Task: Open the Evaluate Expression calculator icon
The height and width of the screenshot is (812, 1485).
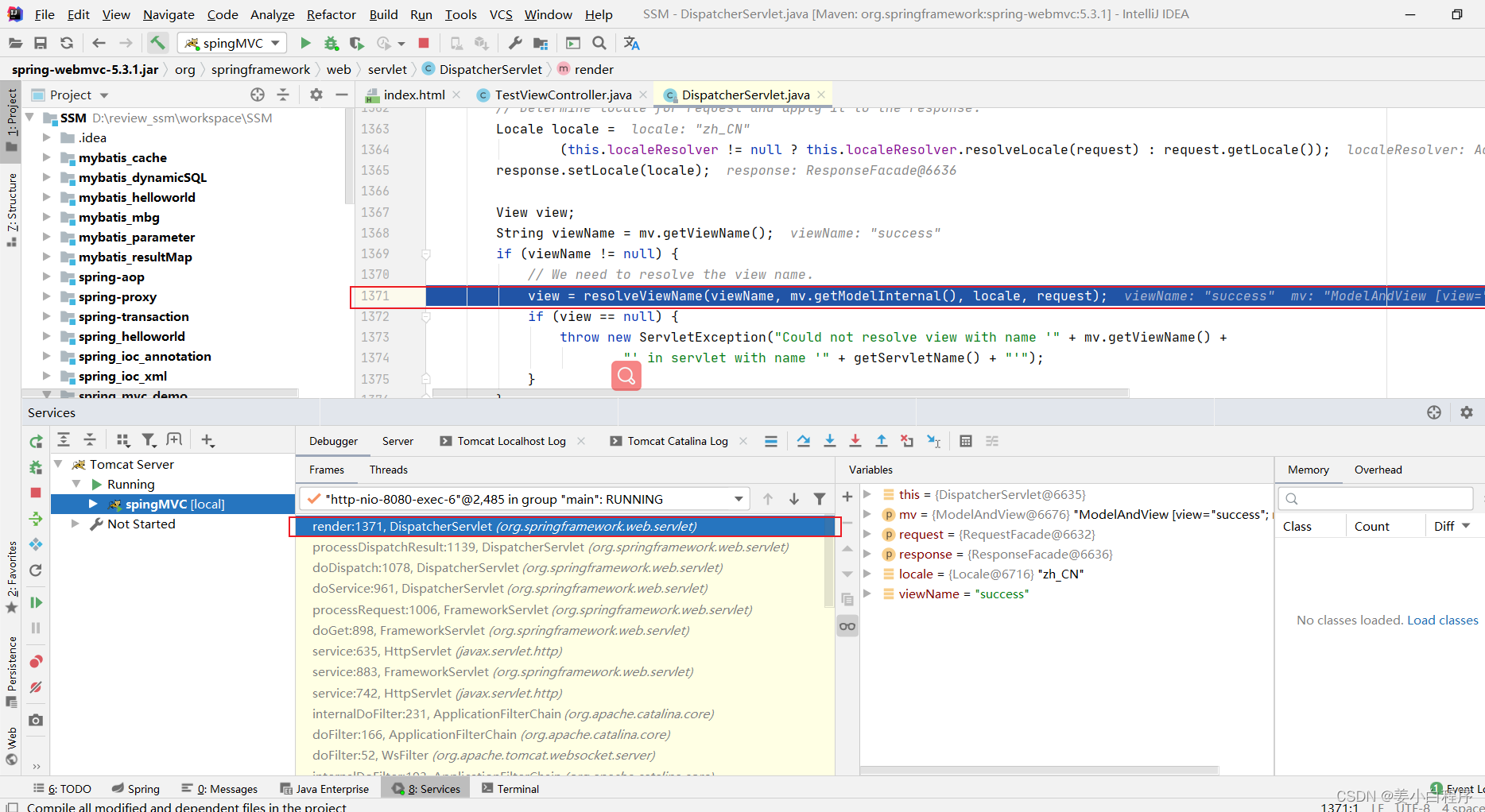Action: coord(966,441)
